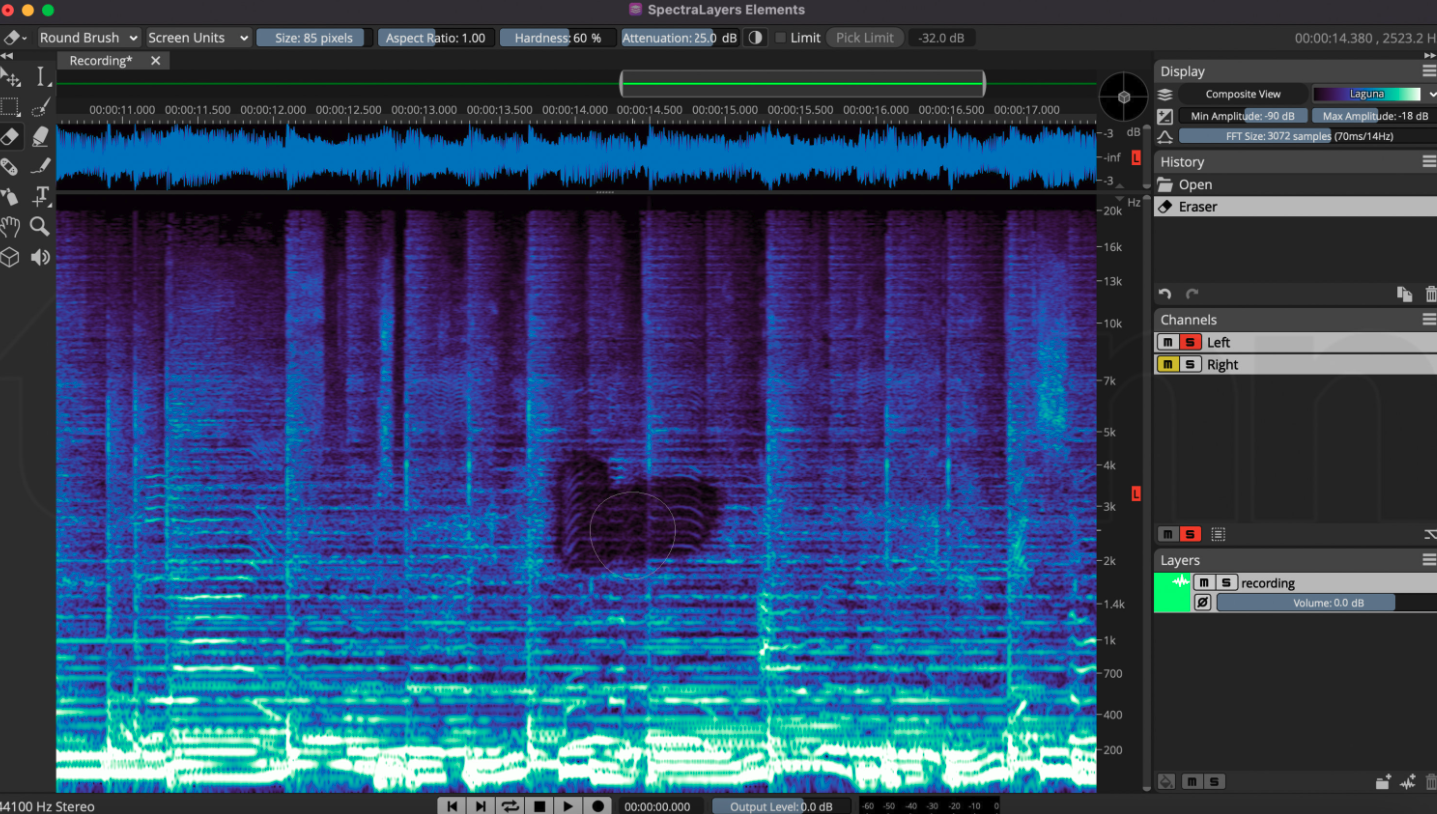Viewport: 1437px width, 814px height.
Task: Click the Composite View button
Action: (x=1244, y=93)
